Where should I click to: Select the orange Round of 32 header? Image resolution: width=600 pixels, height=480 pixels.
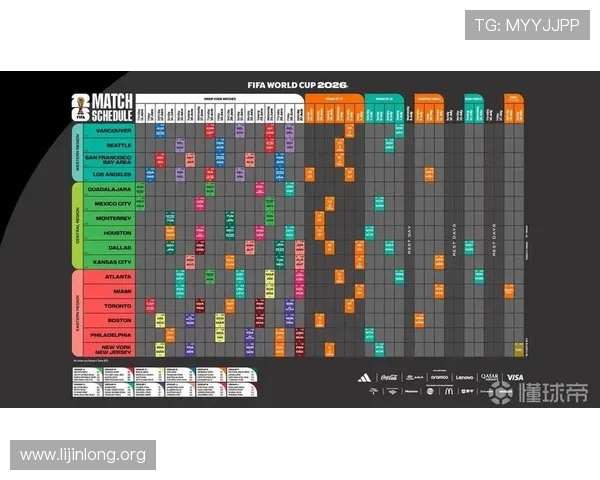(x=329, y=99)
